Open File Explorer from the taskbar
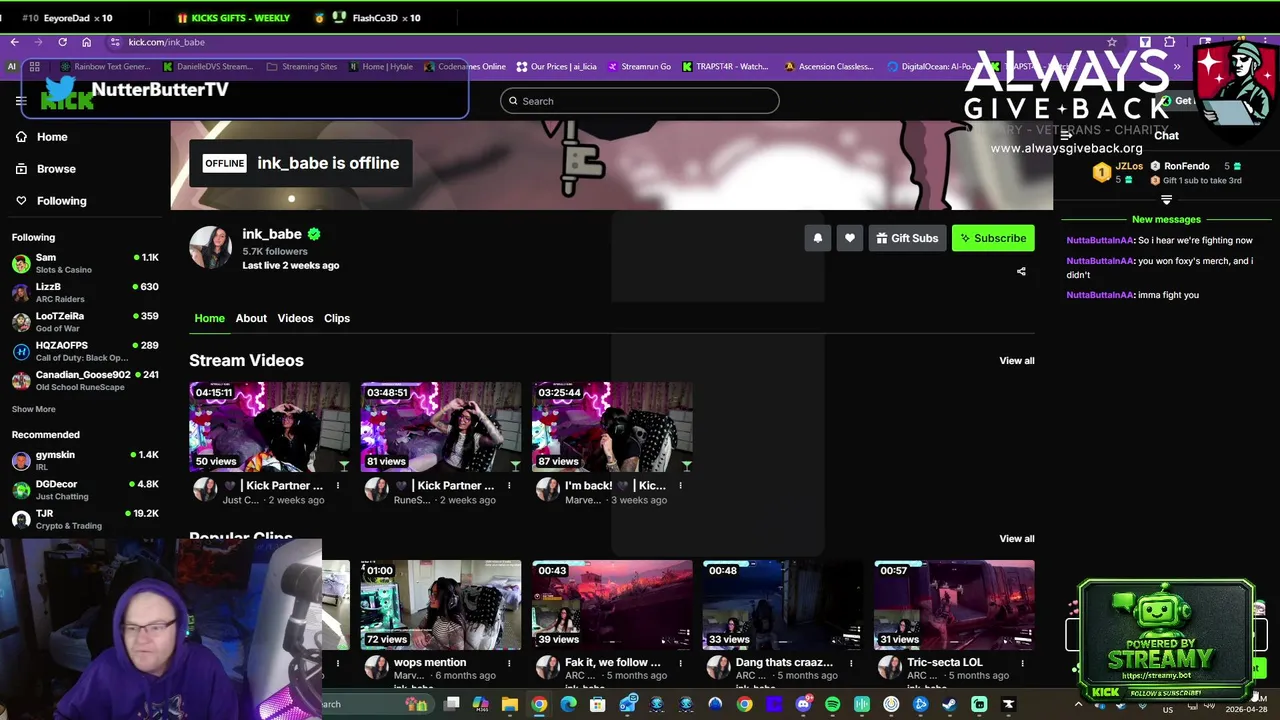1280x720 pixels. [510, 704]
